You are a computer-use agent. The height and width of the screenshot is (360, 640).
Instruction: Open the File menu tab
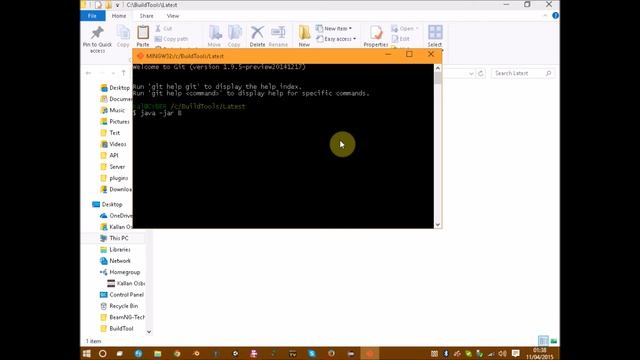tap(93, 16)
